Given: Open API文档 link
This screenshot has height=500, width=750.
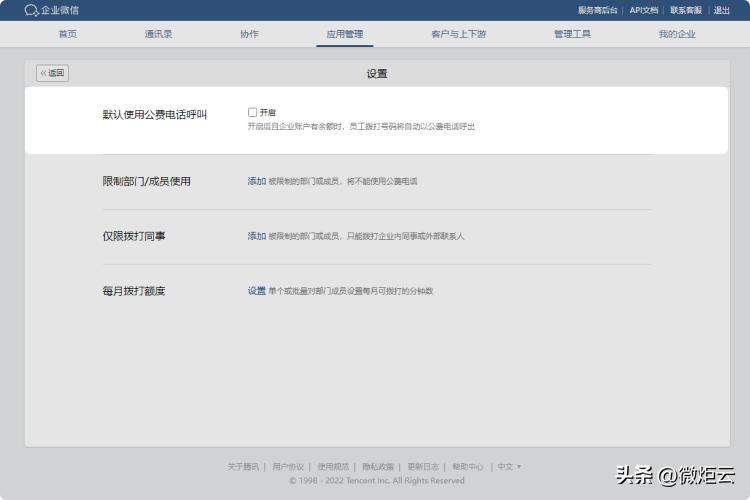Looking at the screenshot, I should pos(644,10).
